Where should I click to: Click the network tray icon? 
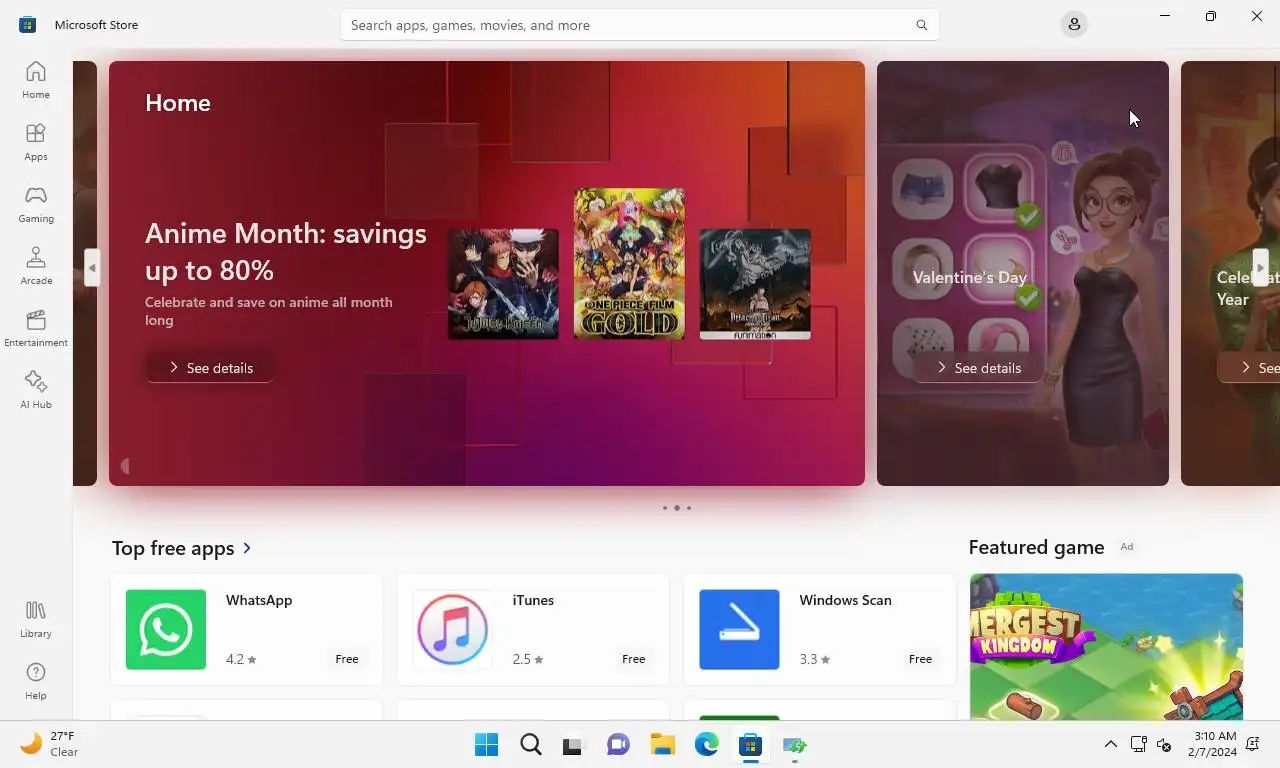click(1138, 744)
